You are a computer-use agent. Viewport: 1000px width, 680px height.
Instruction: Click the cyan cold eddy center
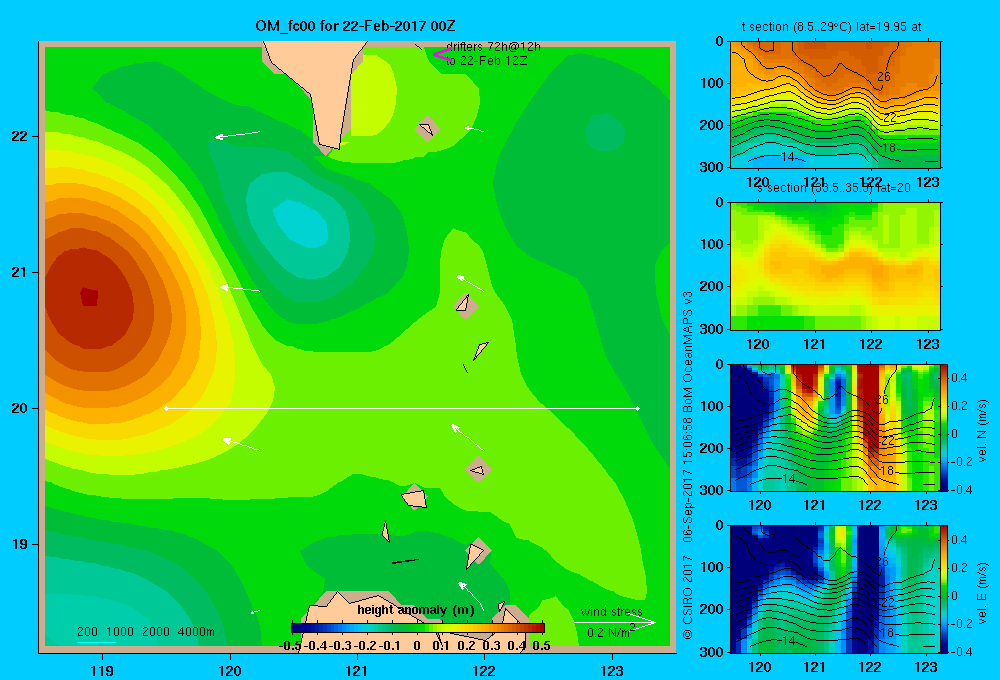point(302,223)
